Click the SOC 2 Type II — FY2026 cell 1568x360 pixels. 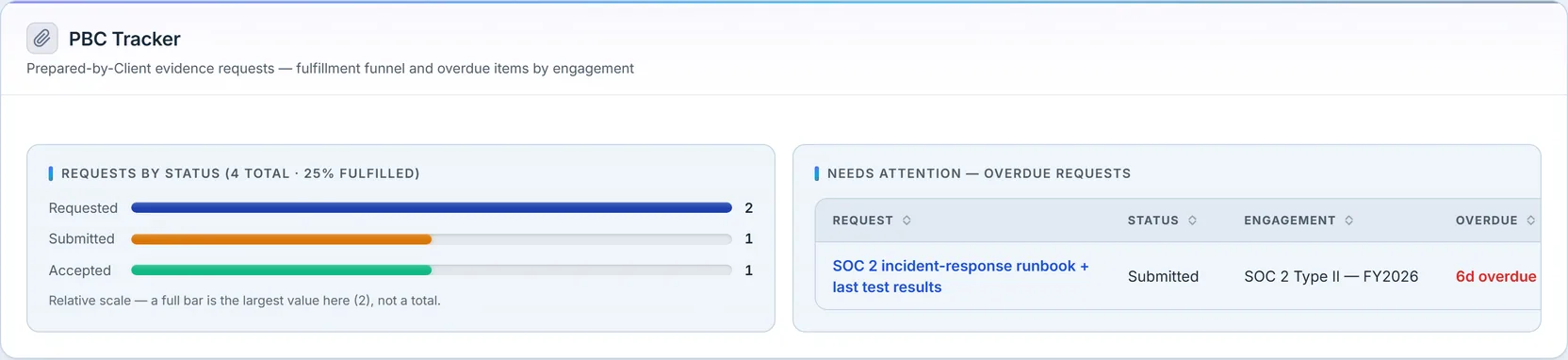(1331, 276)
